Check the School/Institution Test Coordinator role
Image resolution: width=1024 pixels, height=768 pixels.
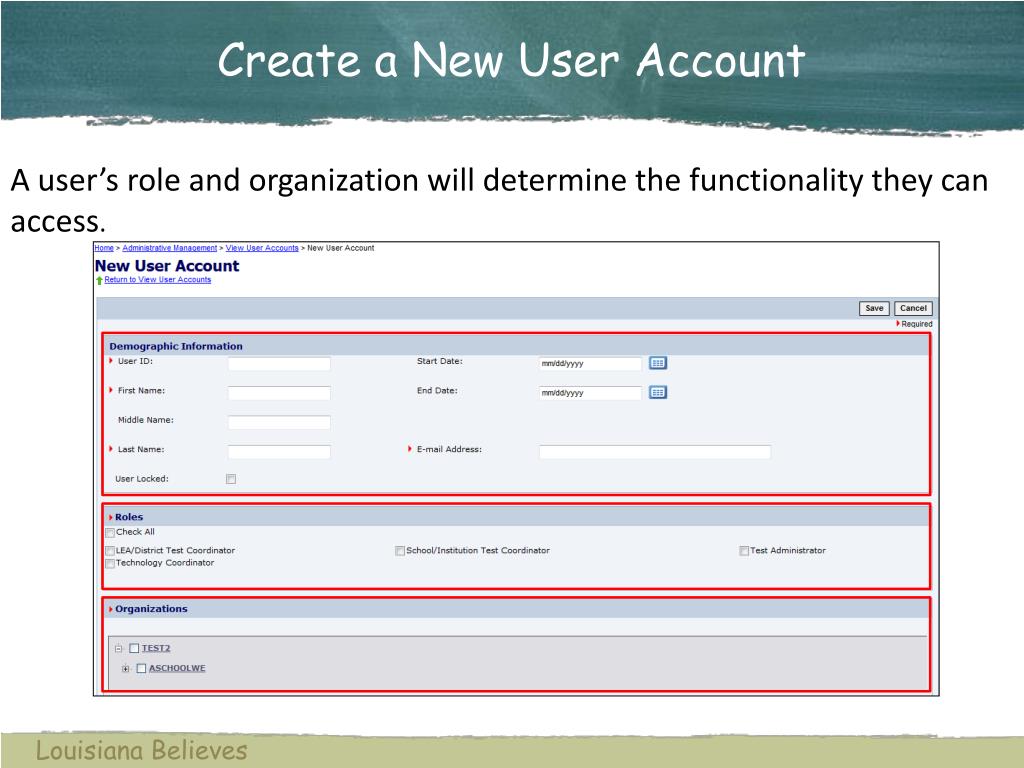[x=400, y=551]
